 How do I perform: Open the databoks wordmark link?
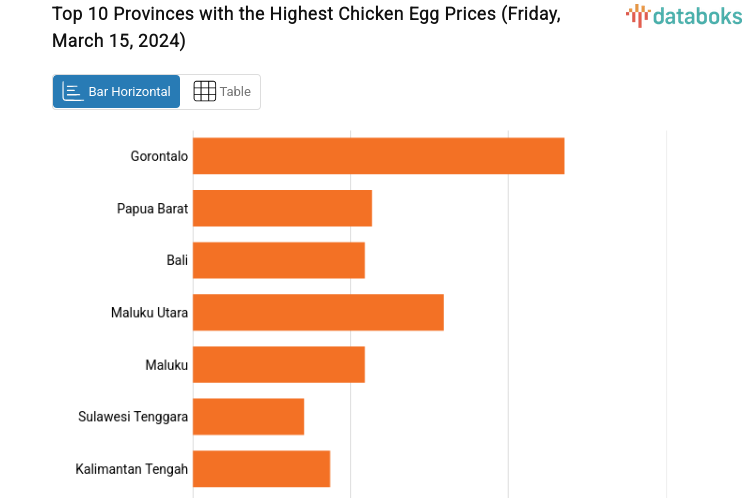click(x=696, y=15)
